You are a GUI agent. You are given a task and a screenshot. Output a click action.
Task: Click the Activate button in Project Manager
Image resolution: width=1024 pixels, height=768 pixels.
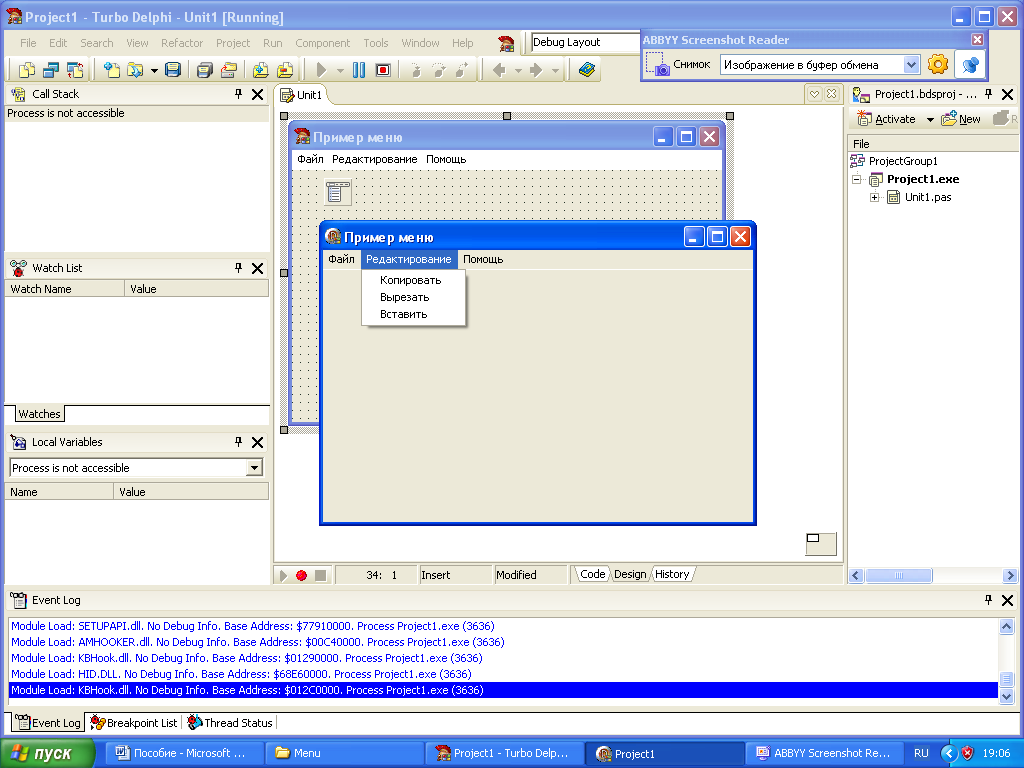click(x=886, y=119)
